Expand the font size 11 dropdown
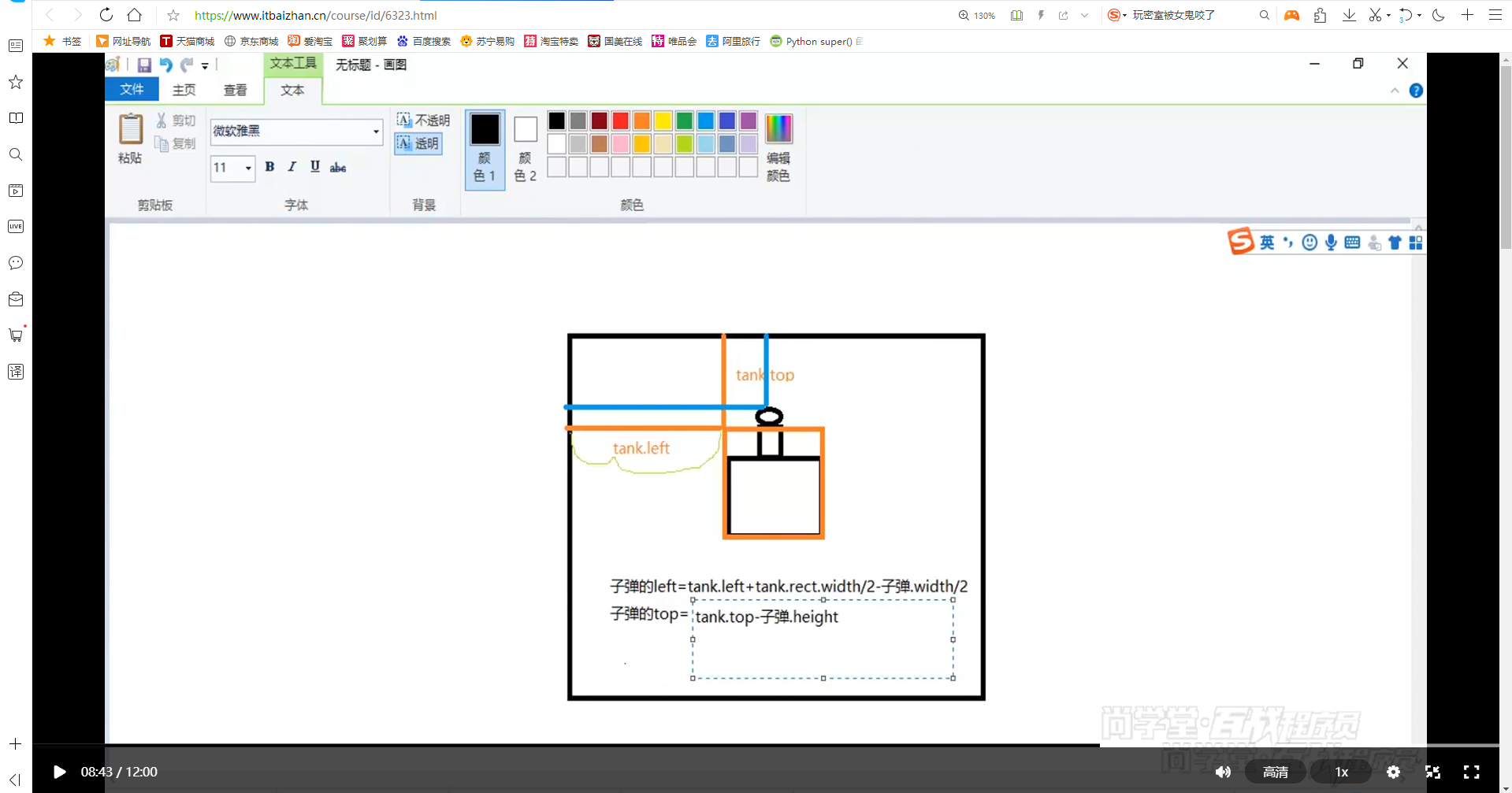This screenshot has width=1512, height=793. [248, 168]
